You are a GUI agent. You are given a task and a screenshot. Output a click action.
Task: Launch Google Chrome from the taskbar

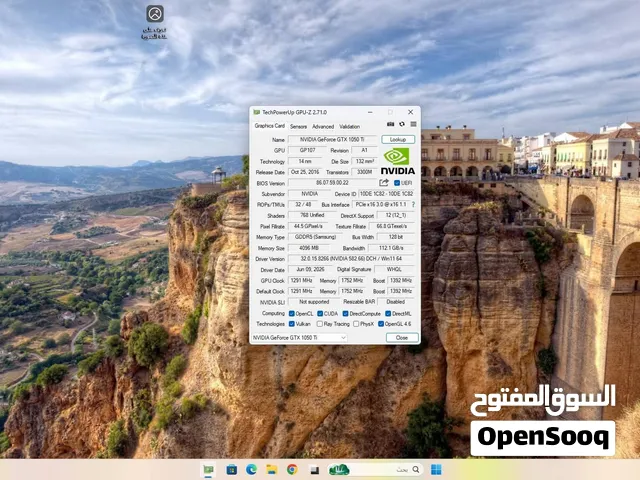pos(292,470)
